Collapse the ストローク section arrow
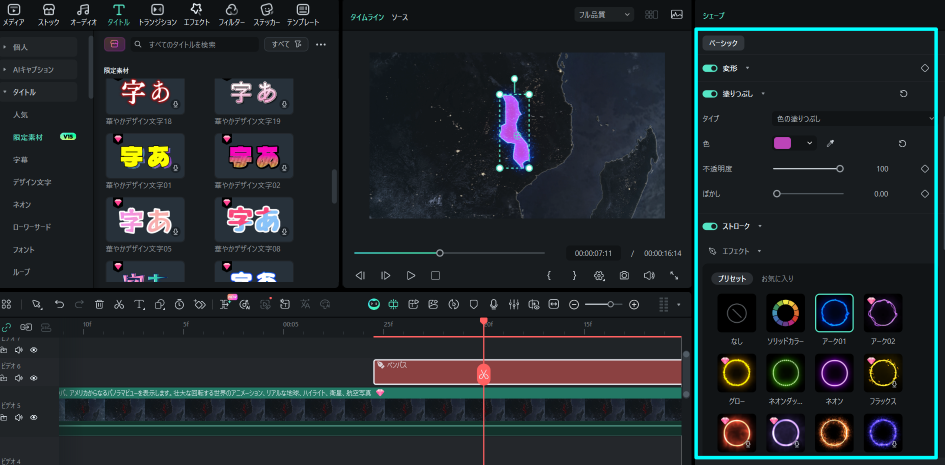Screen dimensions: 945x465 pyautogui.click(x=760, y=226)
